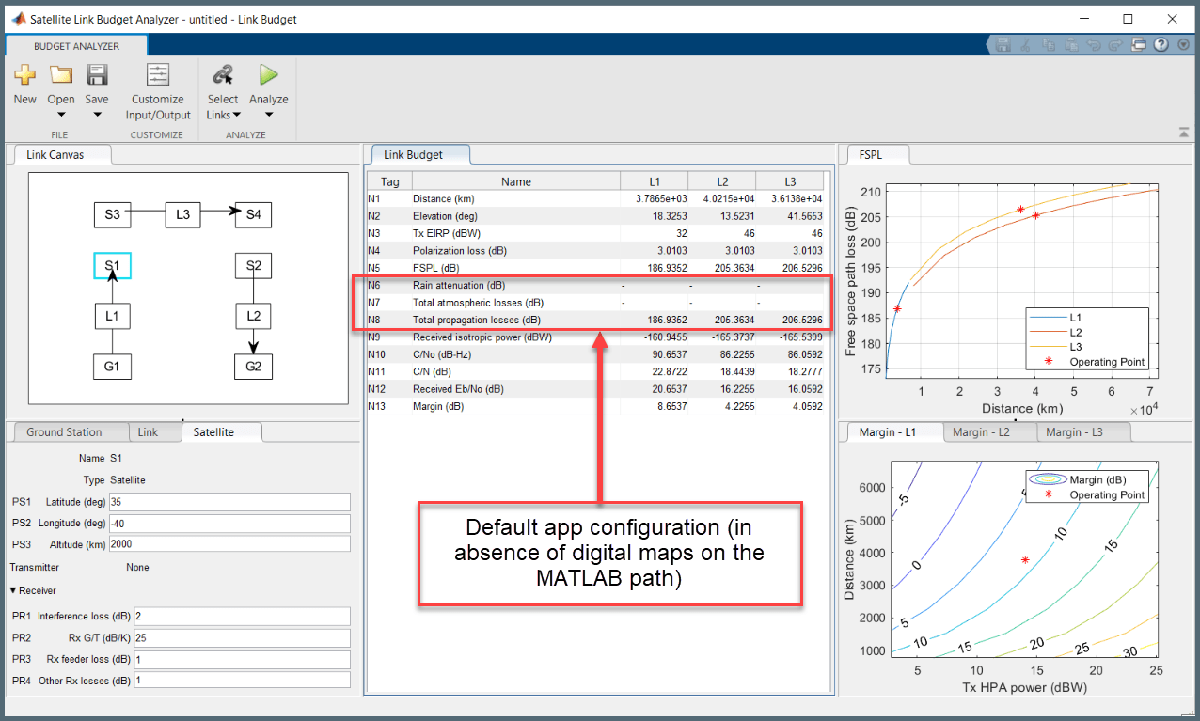1200x721 pixels.
Task: Edit the Rx feeder loss field
Action: coord(241,659)
